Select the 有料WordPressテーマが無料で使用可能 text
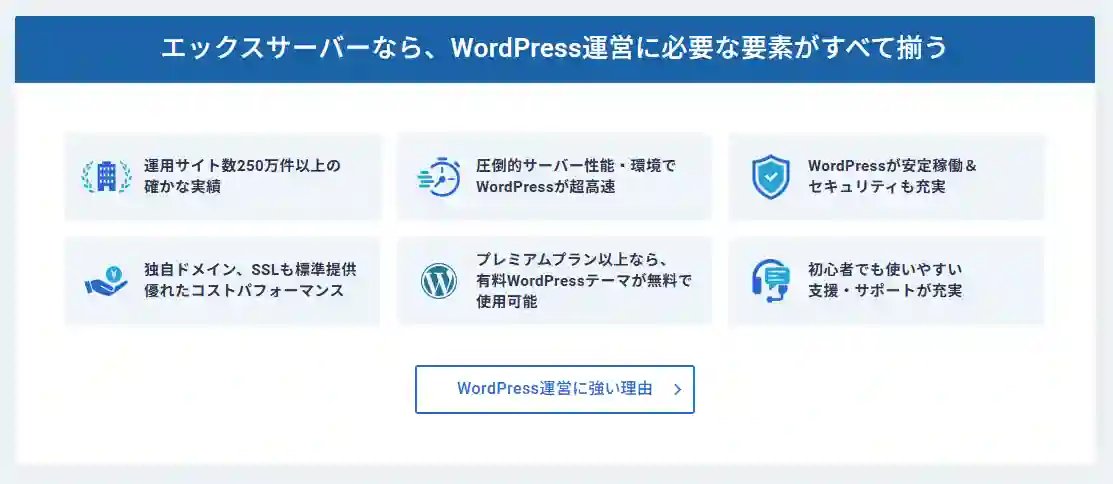This screenshot has height=484, width=1113. tap(583, 291)
